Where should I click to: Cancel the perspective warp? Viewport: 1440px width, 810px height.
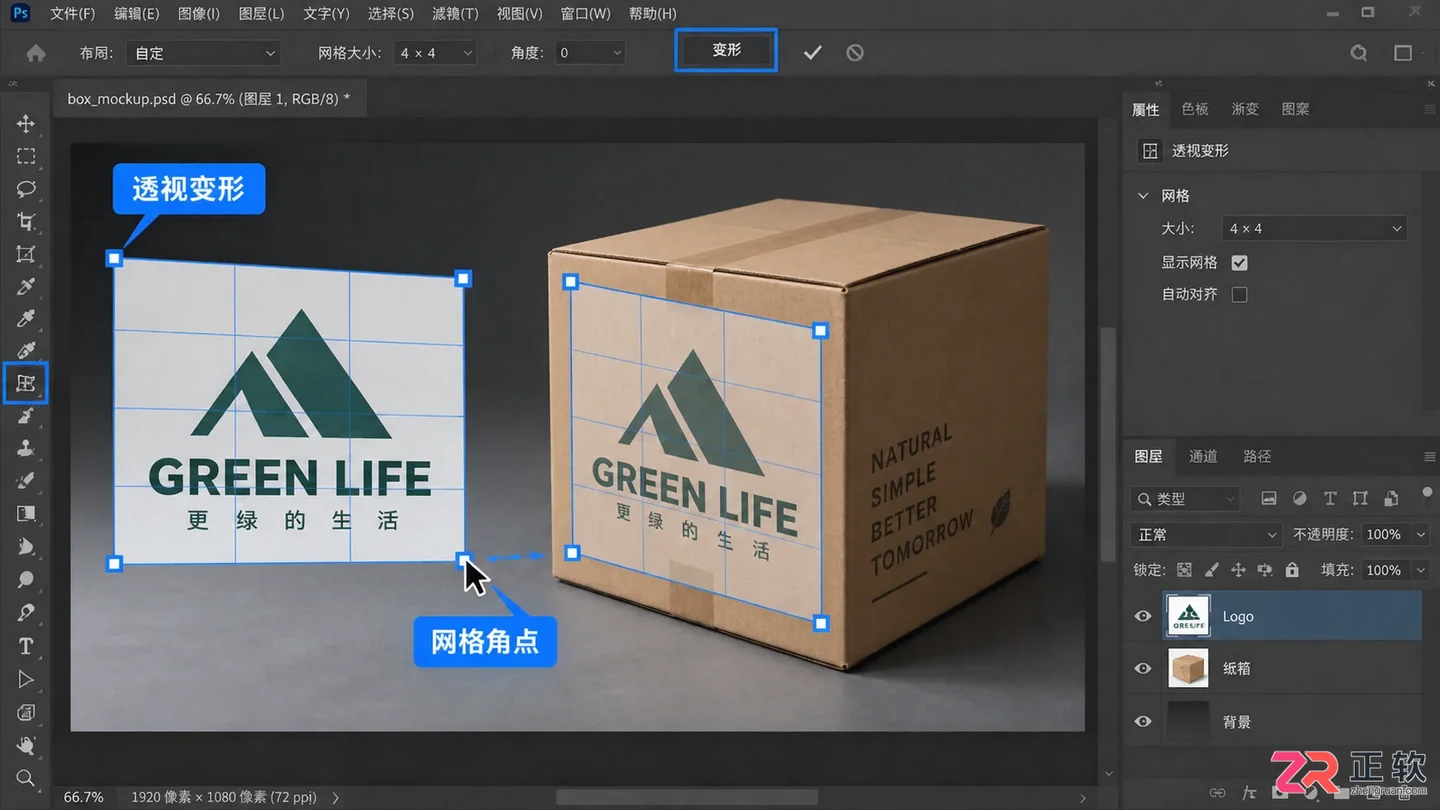[855, 53]
